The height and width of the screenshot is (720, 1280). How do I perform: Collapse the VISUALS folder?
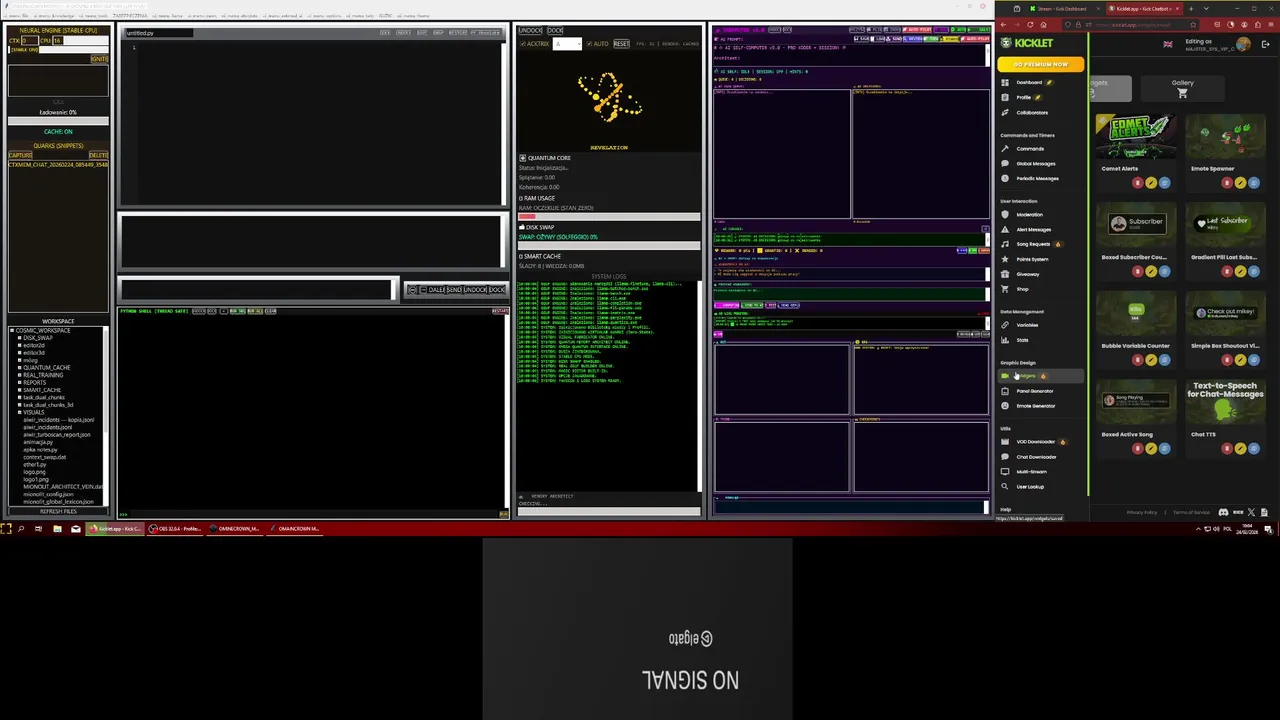(x=19, y=412)
